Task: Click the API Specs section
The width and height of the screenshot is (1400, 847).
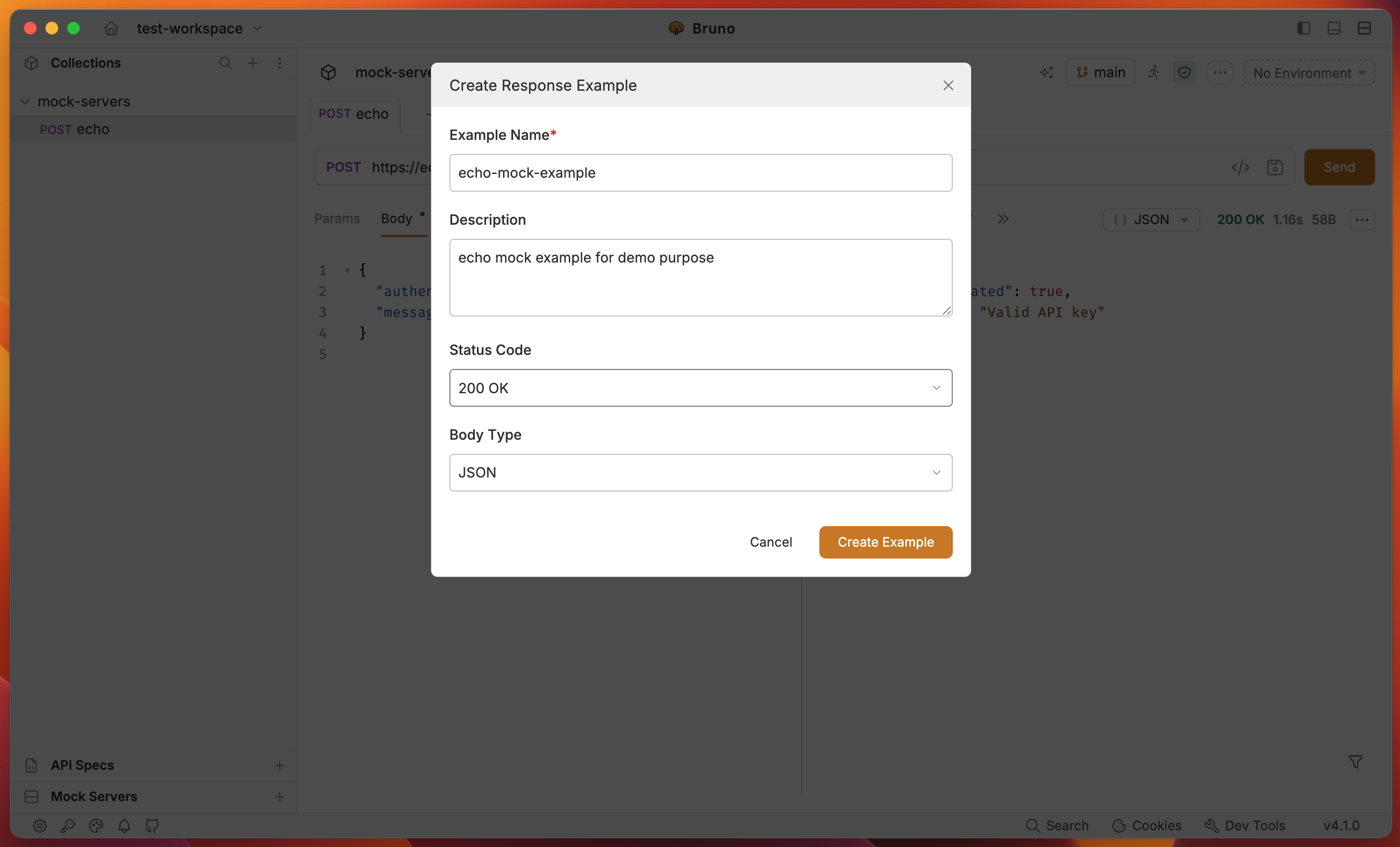Action: [x=83, y=765]
